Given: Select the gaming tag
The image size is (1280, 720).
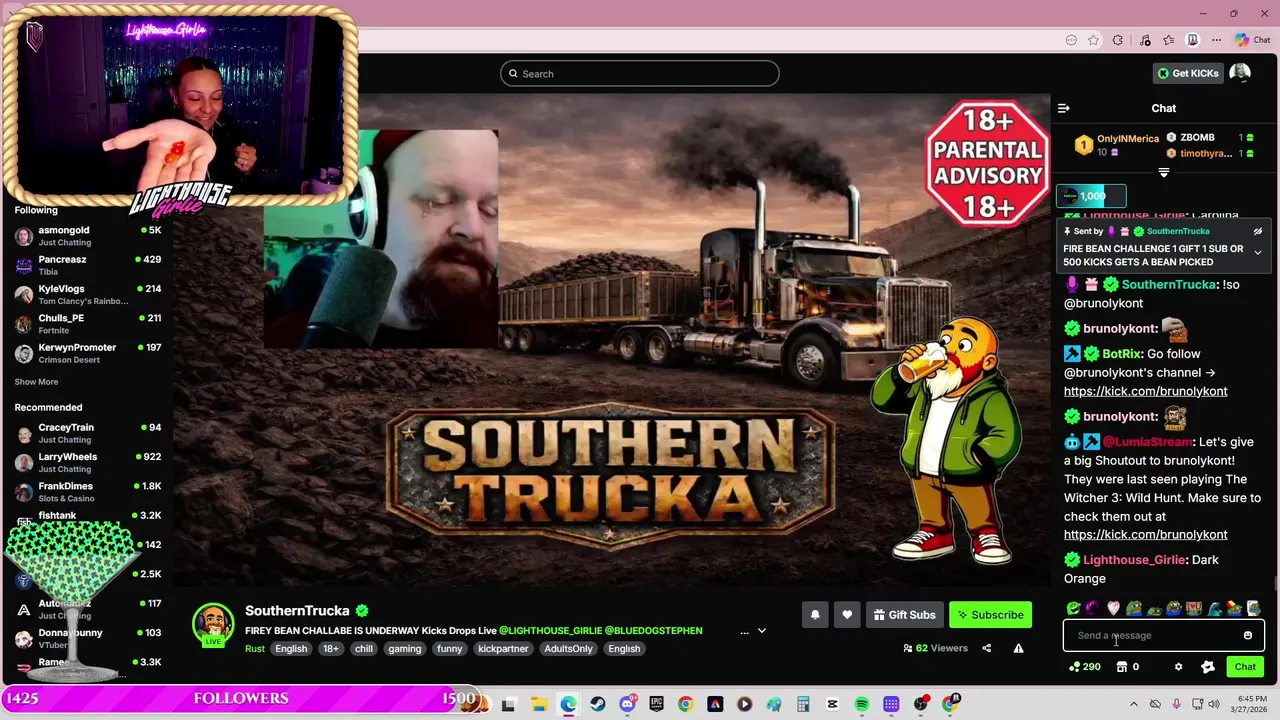Looking at the screenshot, I should (x=405, y=649).
